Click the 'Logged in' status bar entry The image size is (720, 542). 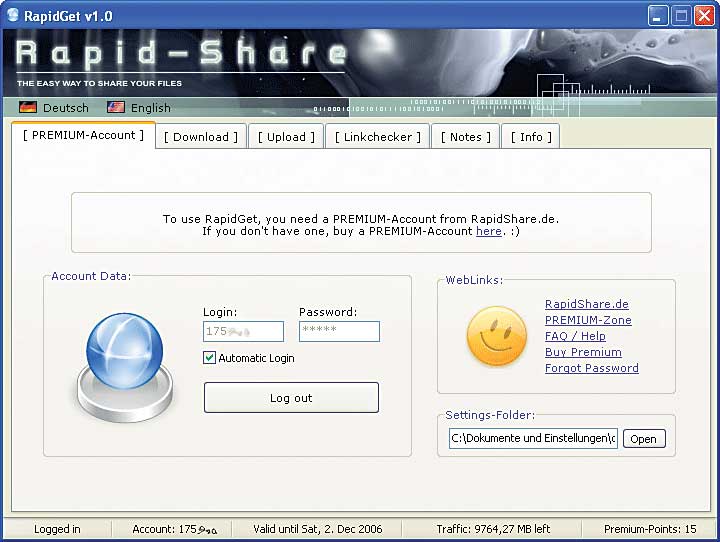tap(57, 529)
